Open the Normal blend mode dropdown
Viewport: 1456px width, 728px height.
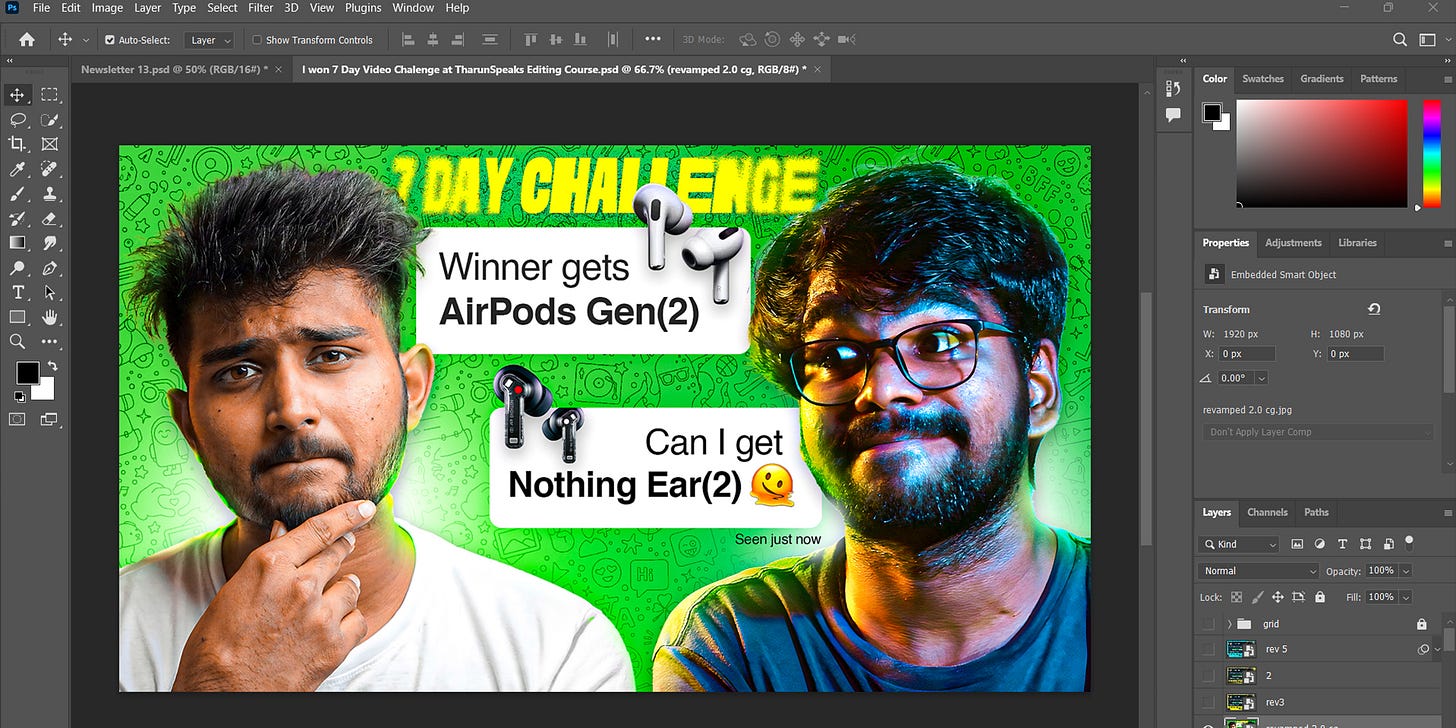(x=1259, y=571)
